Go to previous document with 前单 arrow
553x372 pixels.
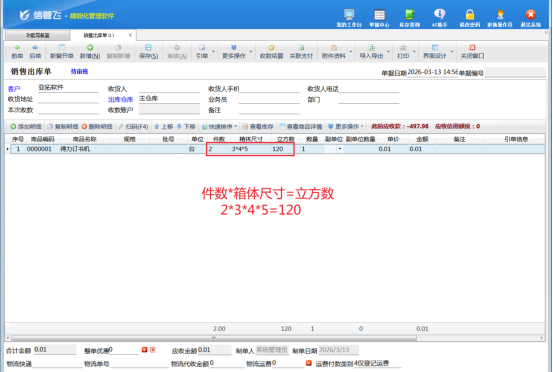[17, 51]
